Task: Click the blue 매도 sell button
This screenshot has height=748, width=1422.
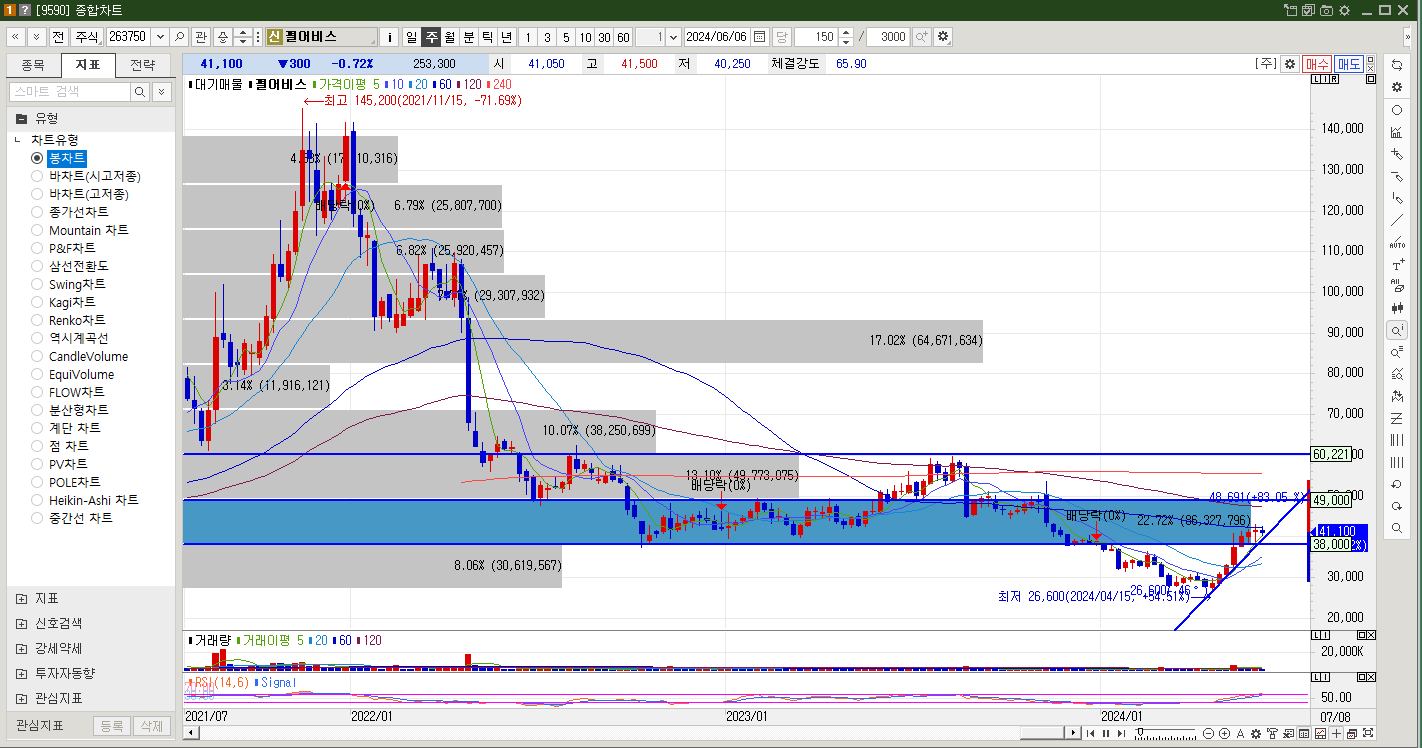Action: pos(1349,63)
